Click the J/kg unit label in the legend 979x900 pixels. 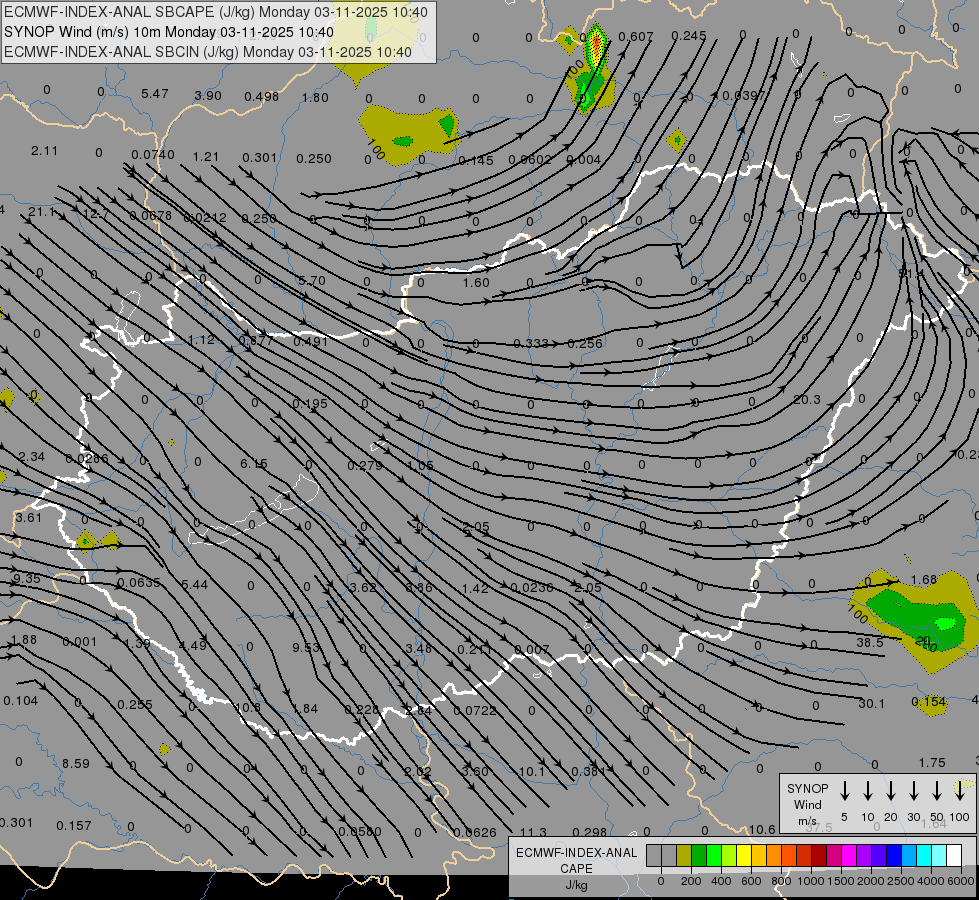pyautogui.click(x=576, y=885)
